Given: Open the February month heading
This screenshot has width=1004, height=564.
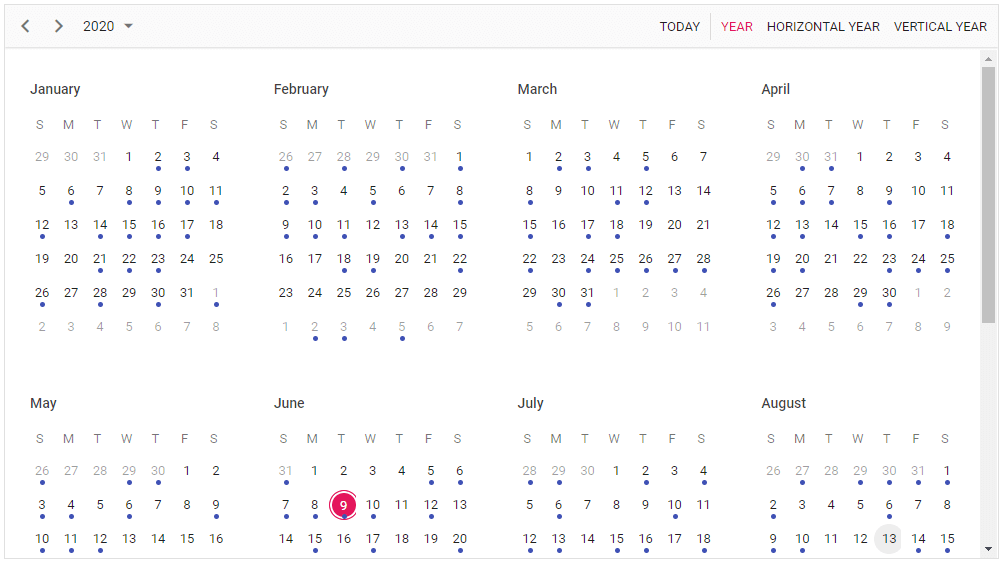Looking at the screenshot, I should point(301,89).
